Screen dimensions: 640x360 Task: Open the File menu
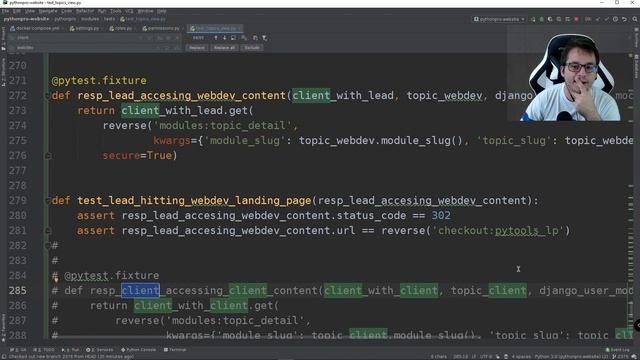point(5,11)
